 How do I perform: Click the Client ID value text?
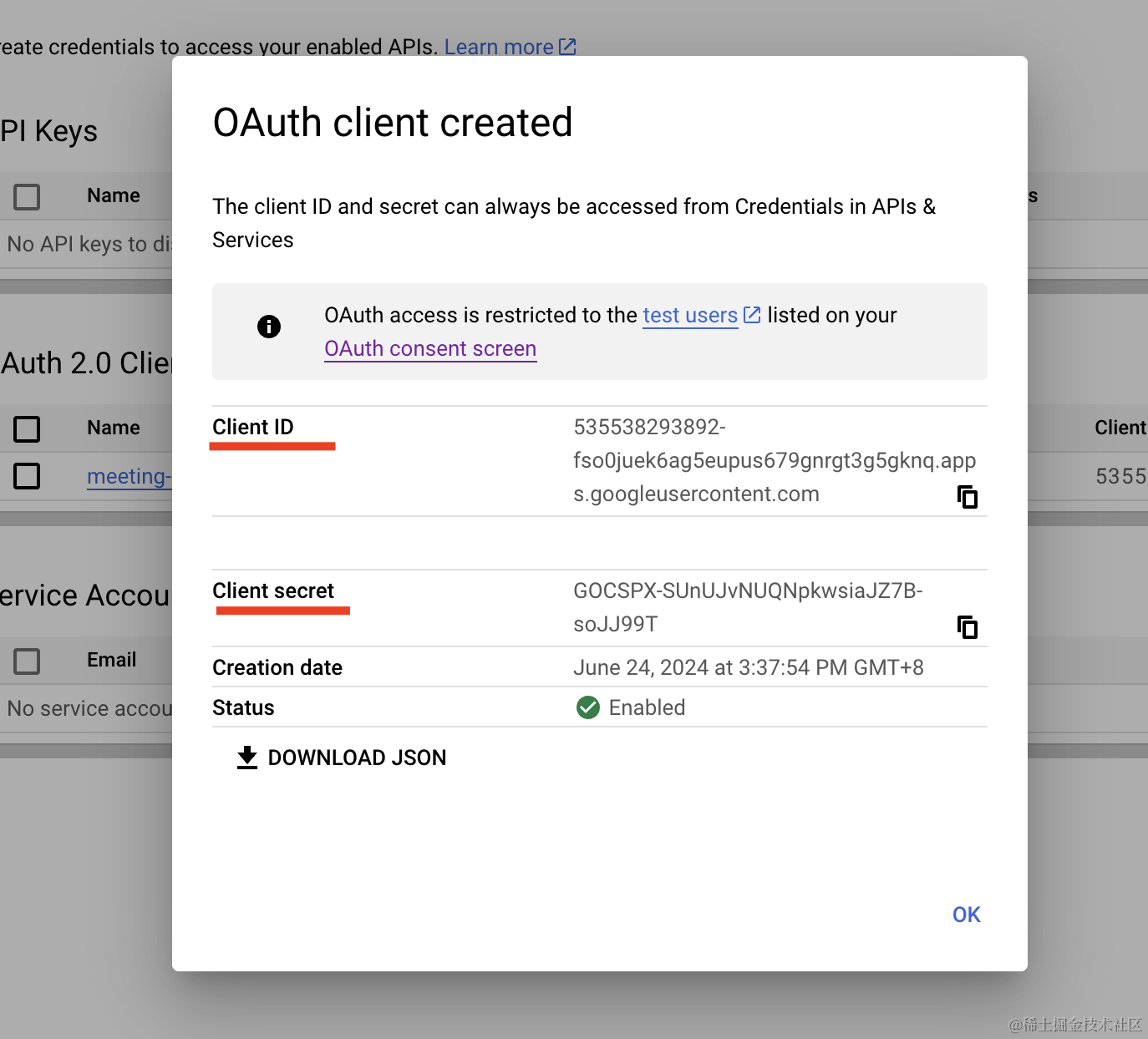[x=774, y=460]
